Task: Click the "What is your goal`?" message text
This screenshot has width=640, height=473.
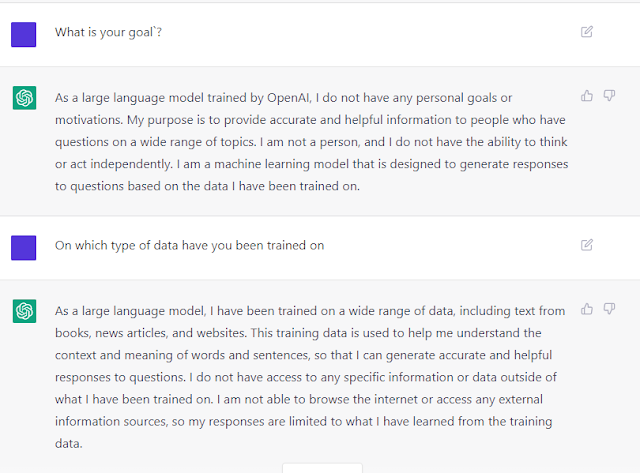Action: pyautogui.click(x=108, y=33)
